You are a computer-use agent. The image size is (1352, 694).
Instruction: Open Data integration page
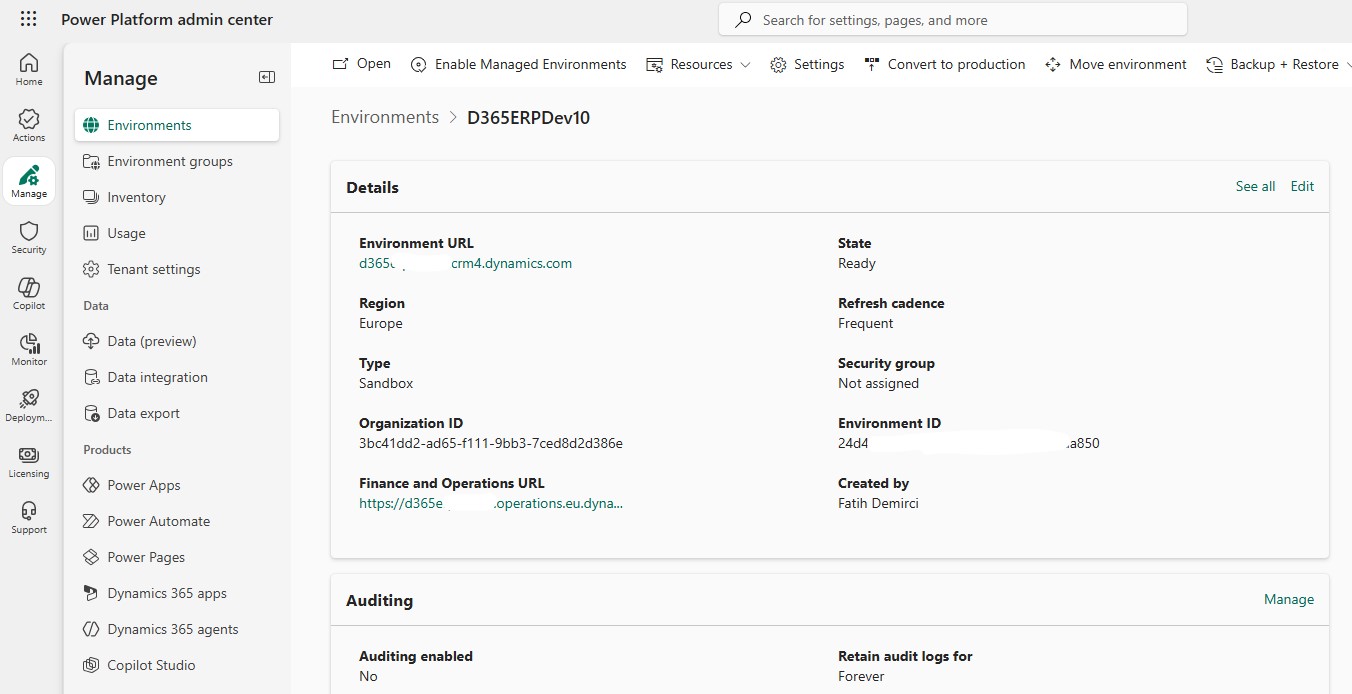click(177, 377)
